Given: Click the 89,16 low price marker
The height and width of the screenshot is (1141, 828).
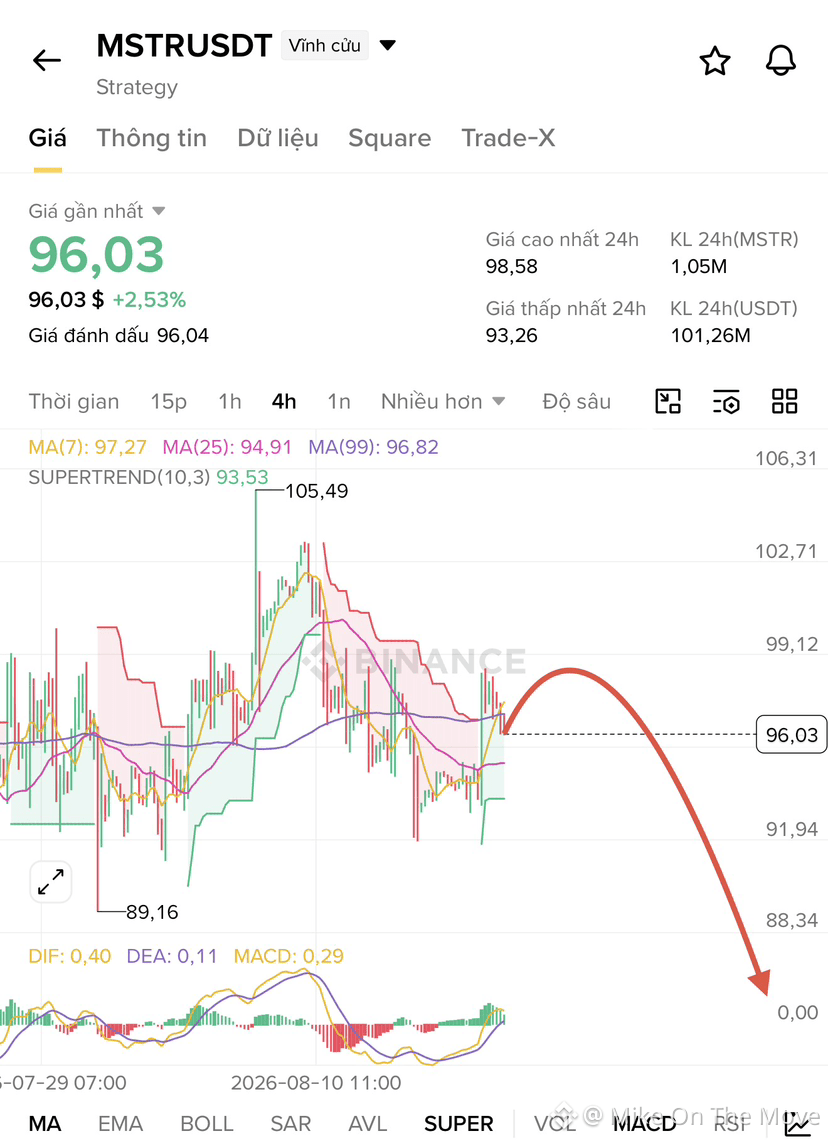Looking at the screenshot, I should [x=152, y=912].
